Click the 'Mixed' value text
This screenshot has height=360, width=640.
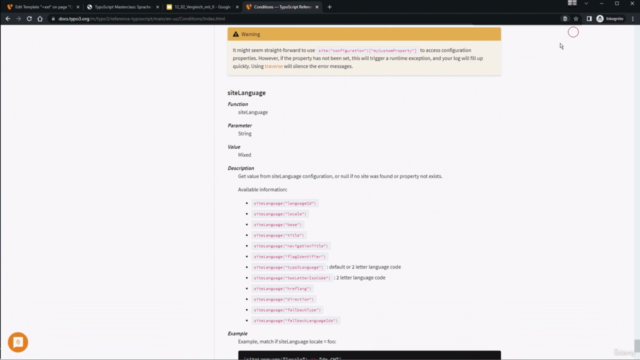click(244, 155)
